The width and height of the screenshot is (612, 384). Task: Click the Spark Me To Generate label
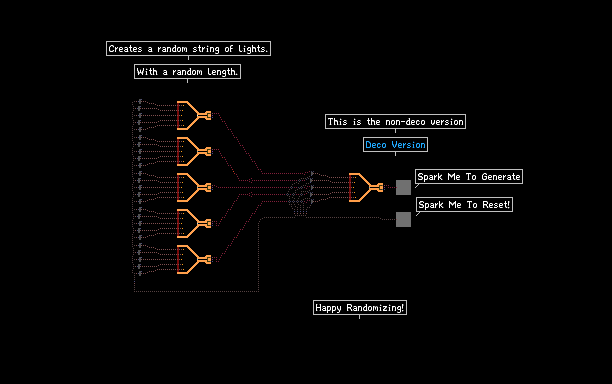tap(469, 177)
